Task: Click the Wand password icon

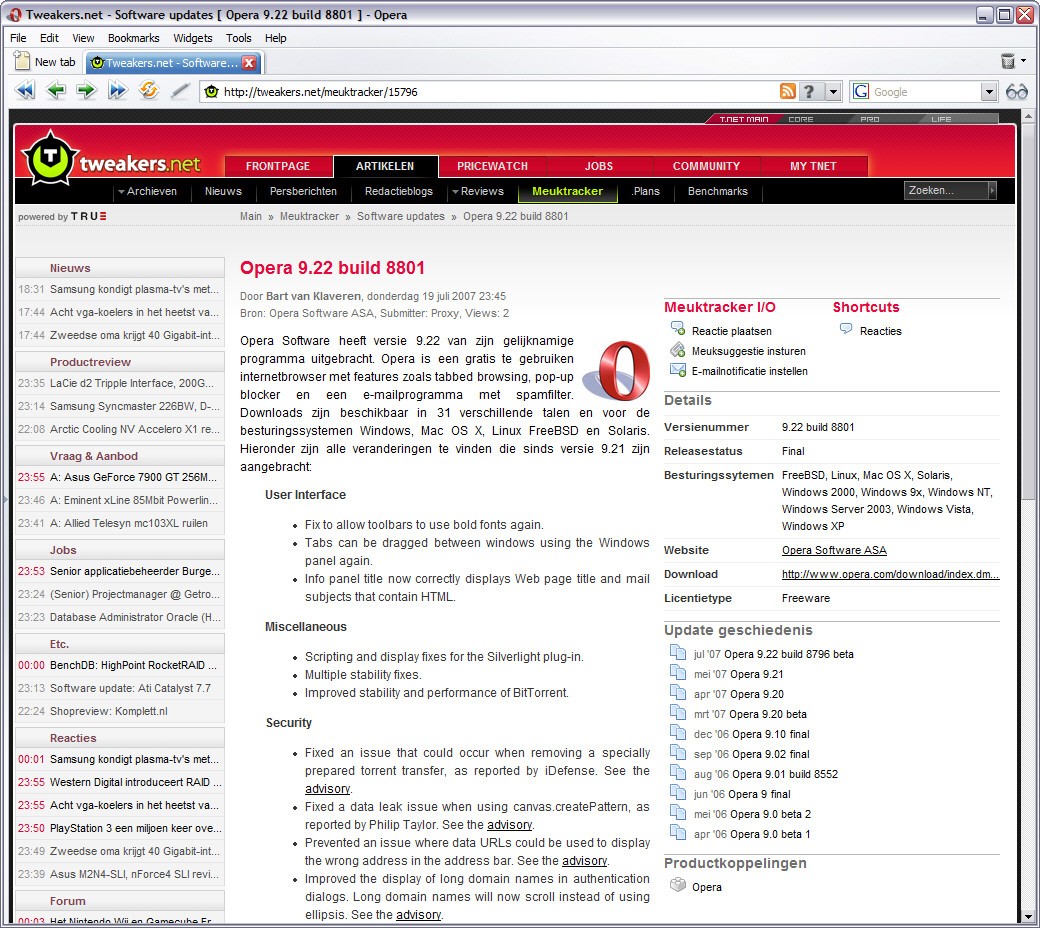Action: pos(180,90)
